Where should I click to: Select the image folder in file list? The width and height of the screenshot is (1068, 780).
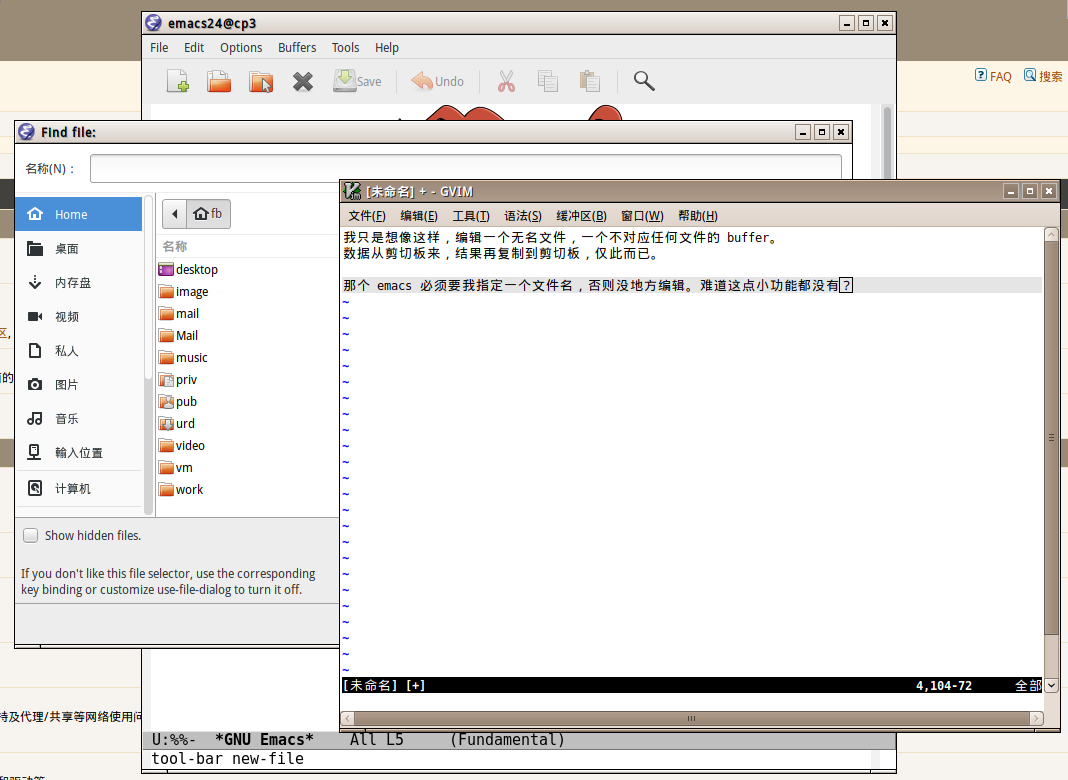coord(183,292)
